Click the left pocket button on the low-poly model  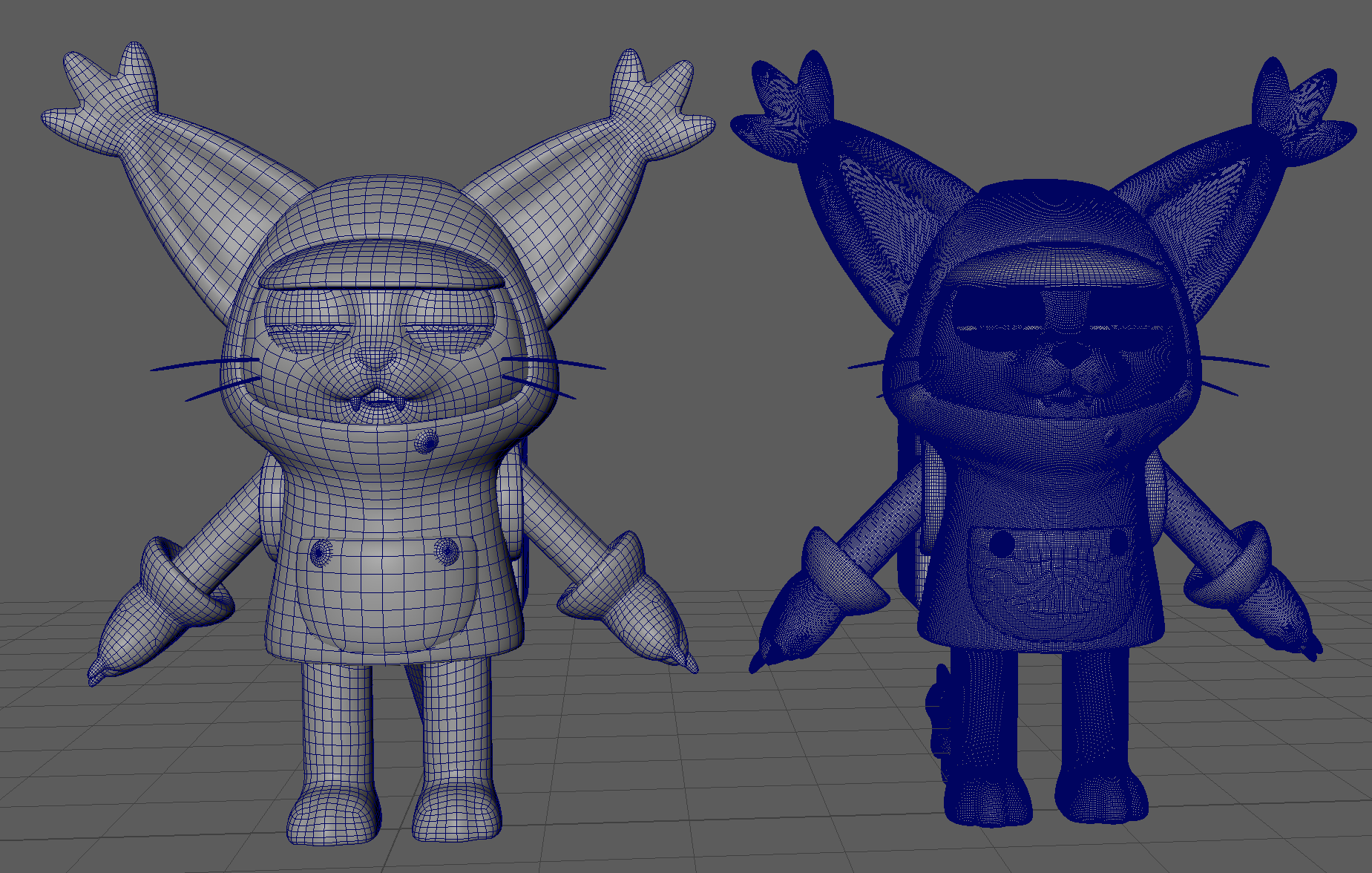coord(321,552)
